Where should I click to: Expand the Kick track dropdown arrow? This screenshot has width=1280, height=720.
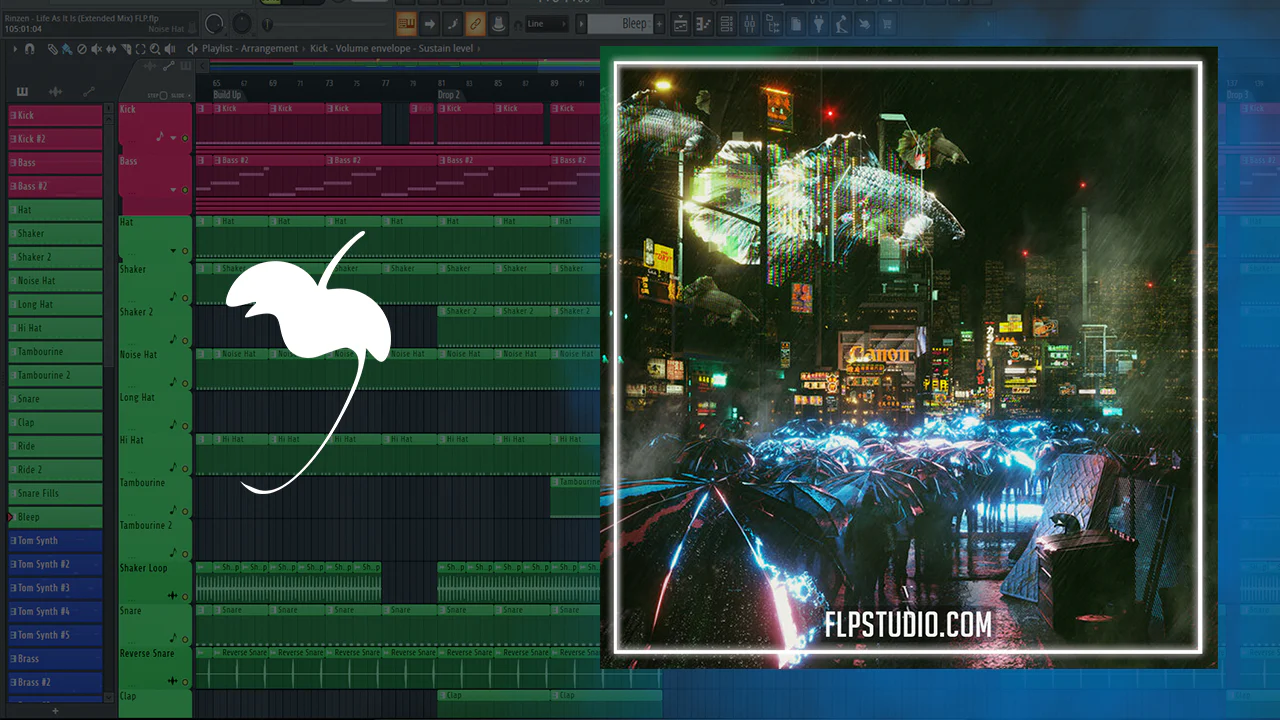(x=173, y=138)
